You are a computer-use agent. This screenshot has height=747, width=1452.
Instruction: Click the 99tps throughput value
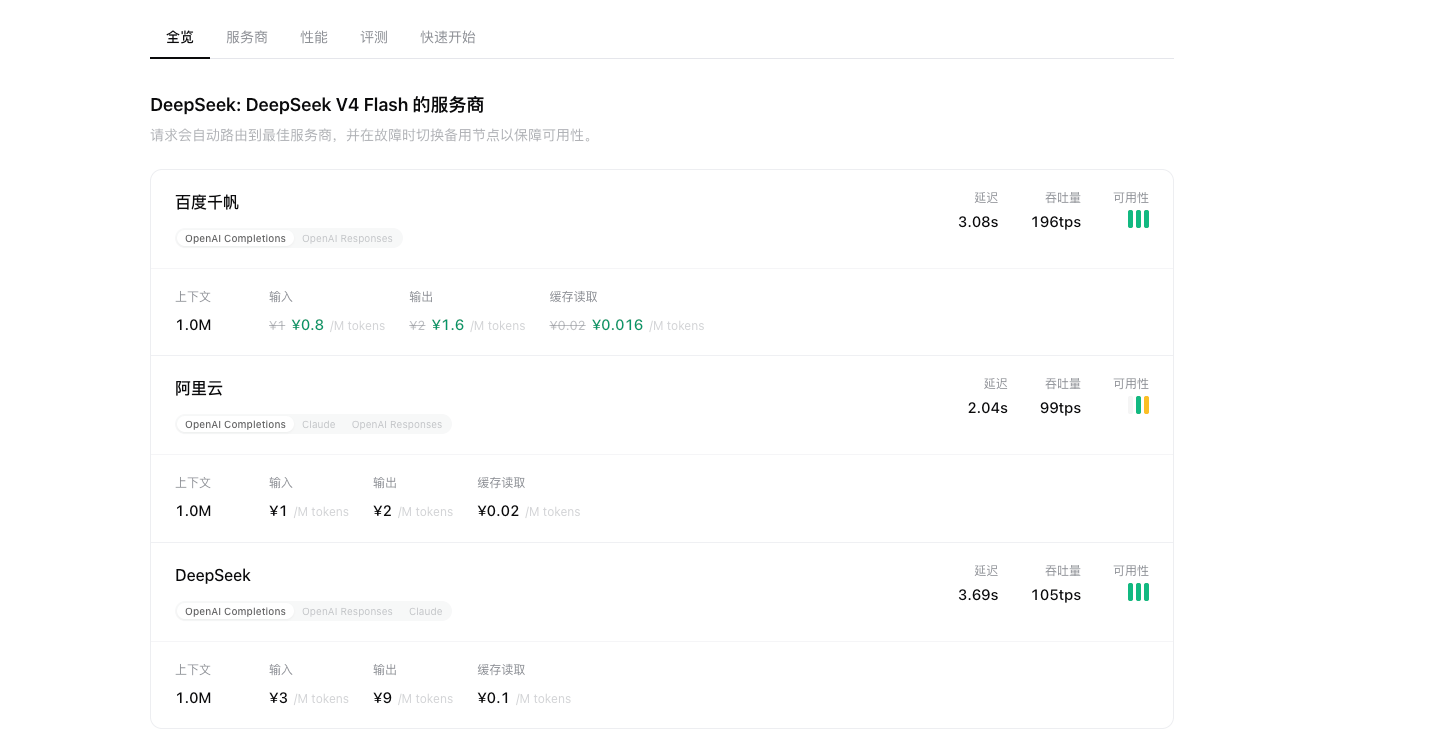point(1060,407)
